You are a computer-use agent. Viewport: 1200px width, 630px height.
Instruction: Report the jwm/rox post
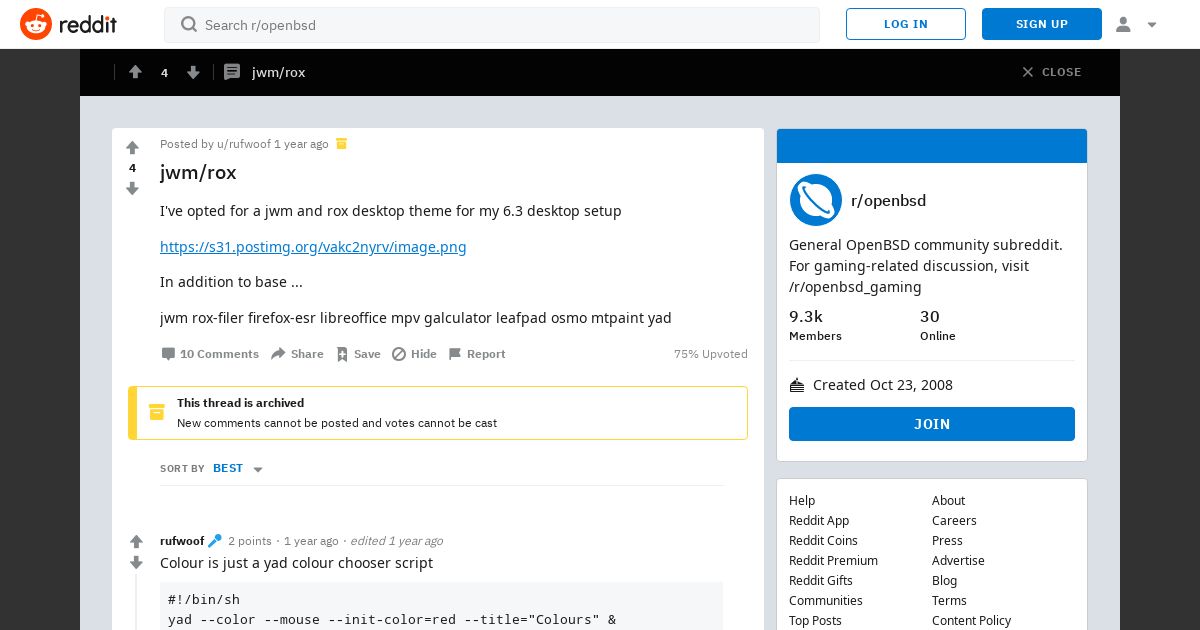477,354
